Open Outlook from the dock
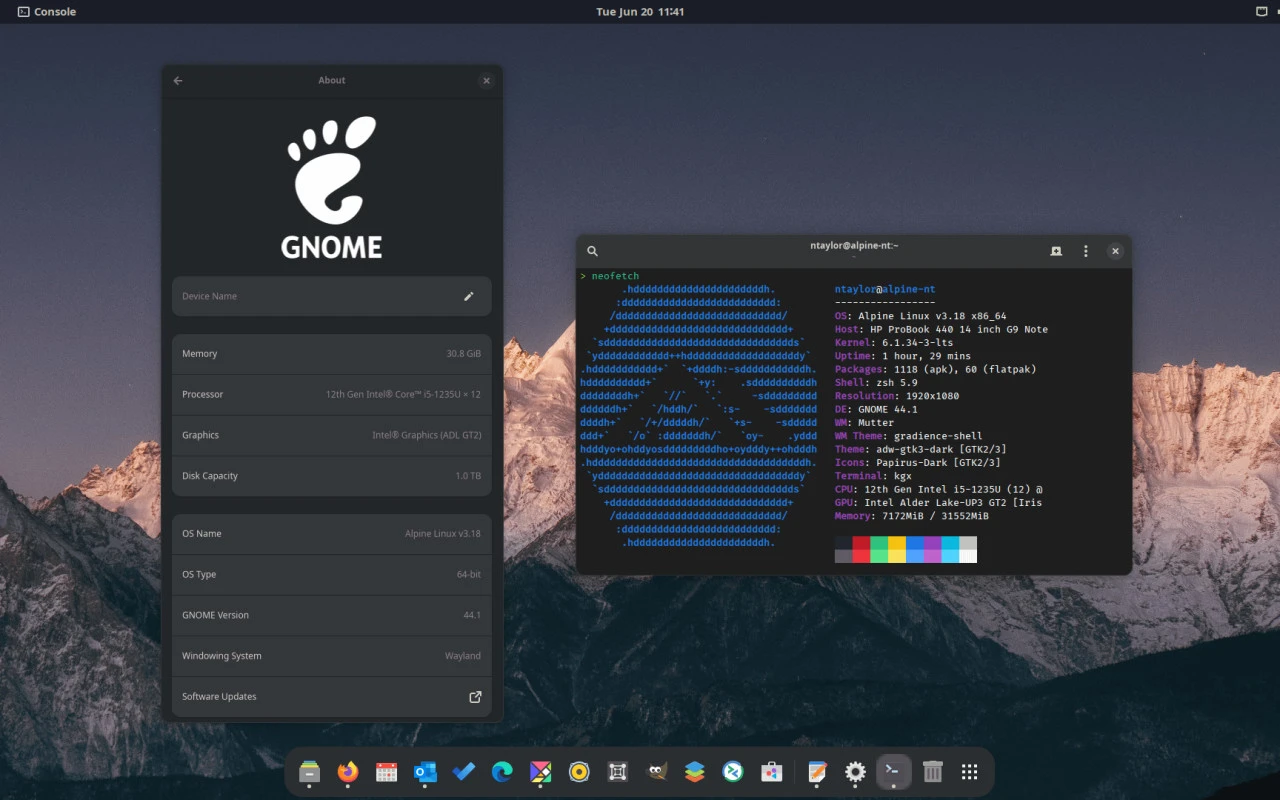 click(425, 772)
